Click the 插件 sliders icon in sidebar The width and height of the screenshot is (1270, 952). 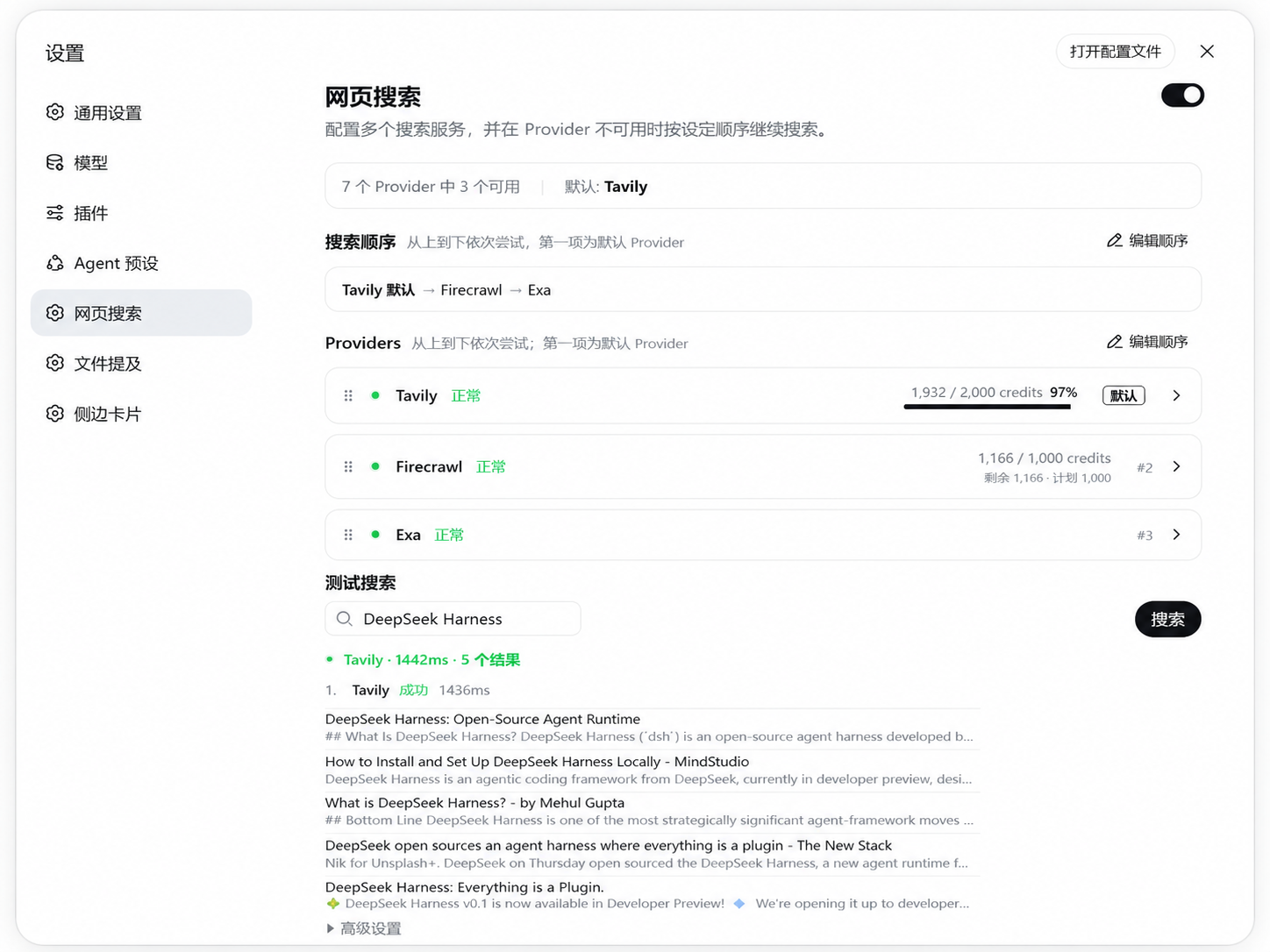[x=55, y=213]
